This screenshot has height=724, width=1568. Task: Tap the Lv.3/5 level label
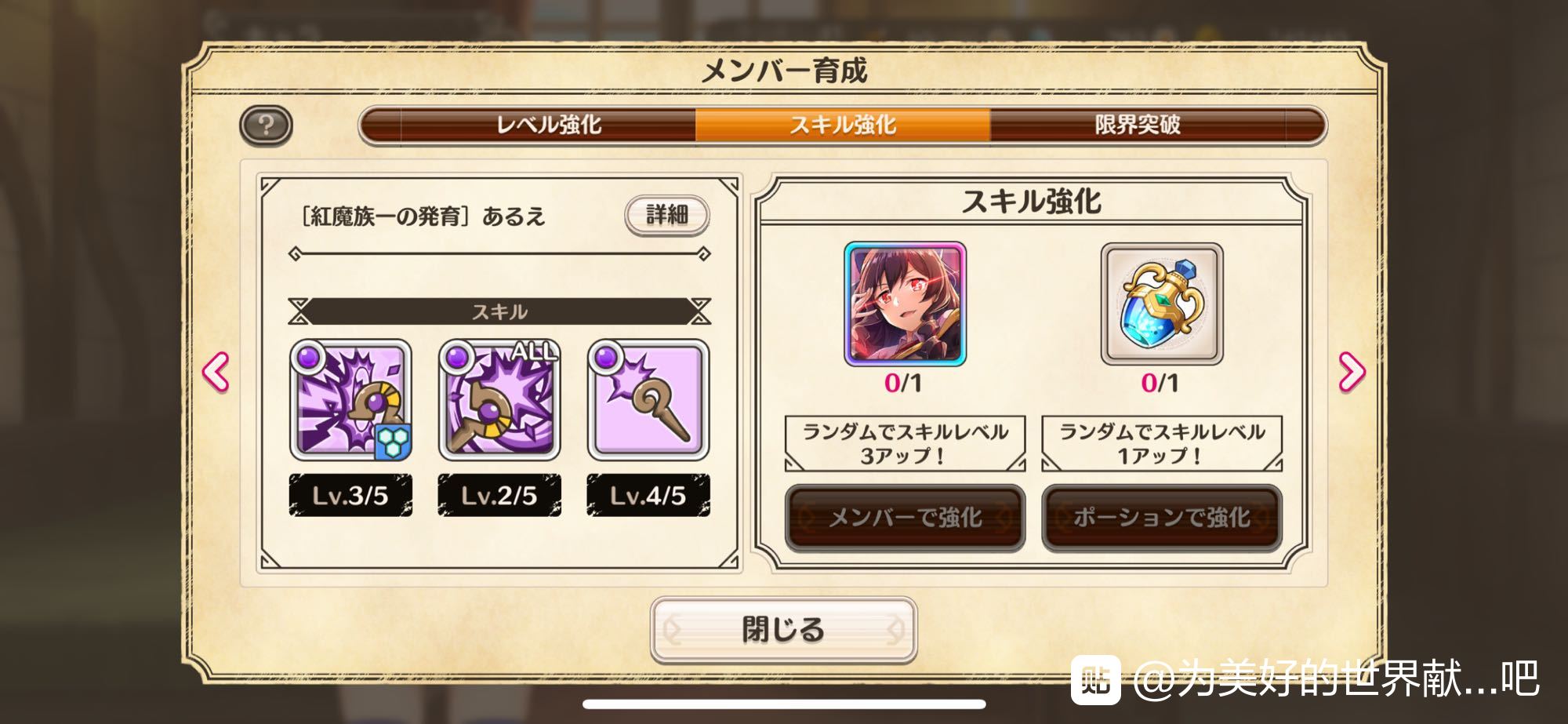pyautogui.click(x=350, y=496)
